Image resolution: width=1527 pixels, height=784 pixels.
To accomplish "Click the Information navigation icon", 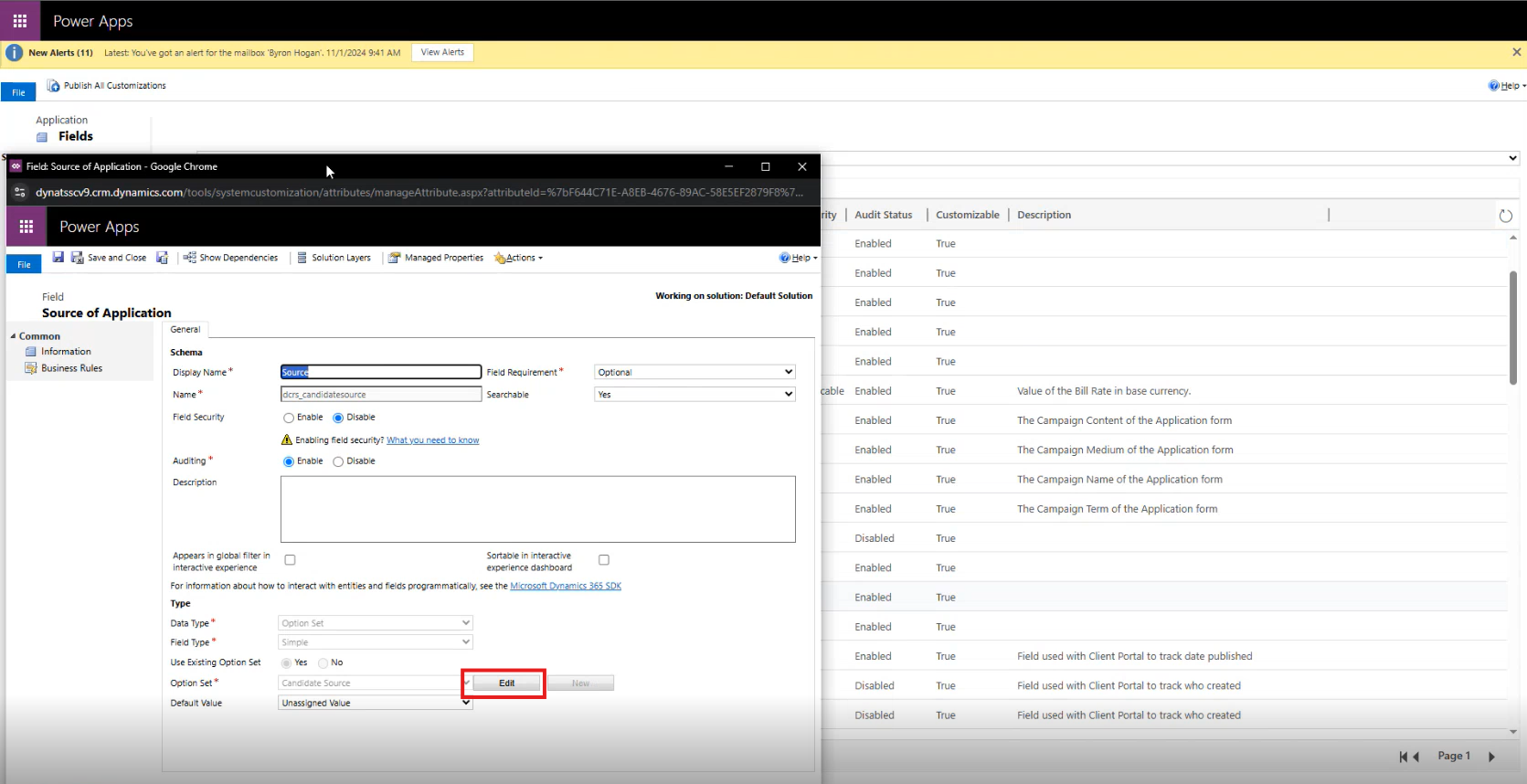I will (31, 352).
